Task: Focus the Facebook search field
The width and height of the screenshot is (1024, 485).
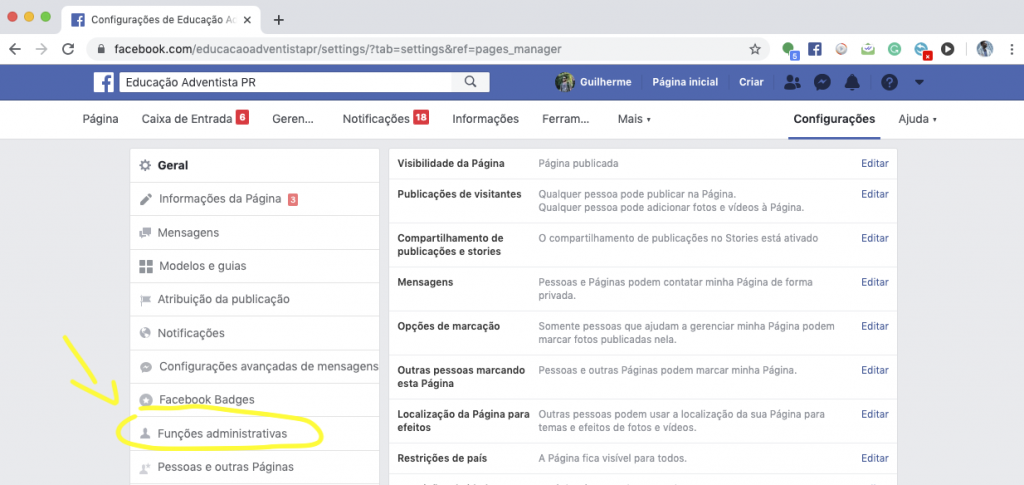Action: coord(285,82)
